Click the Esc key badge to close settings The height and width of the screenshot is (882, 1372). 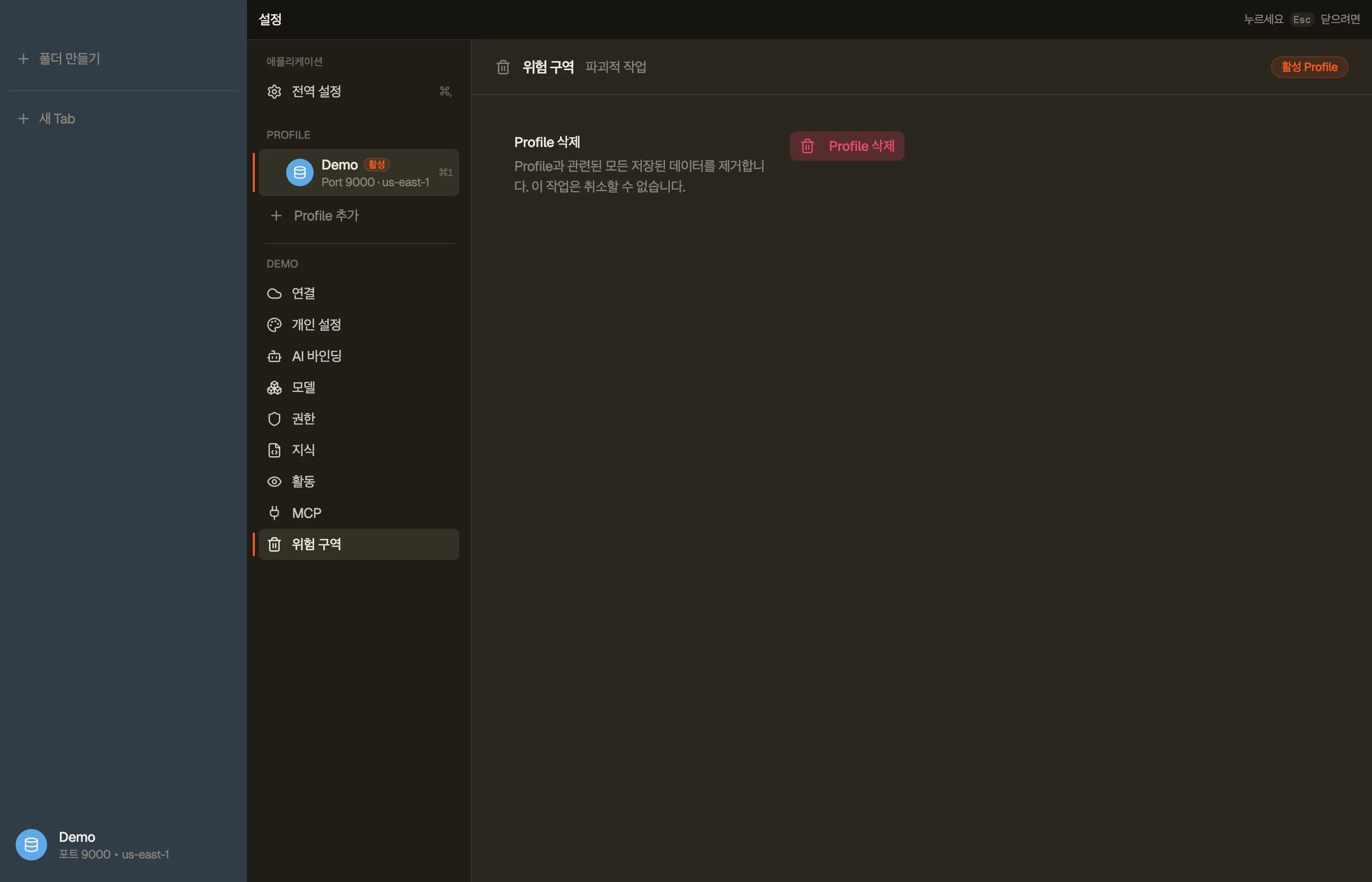(1301, 20)
